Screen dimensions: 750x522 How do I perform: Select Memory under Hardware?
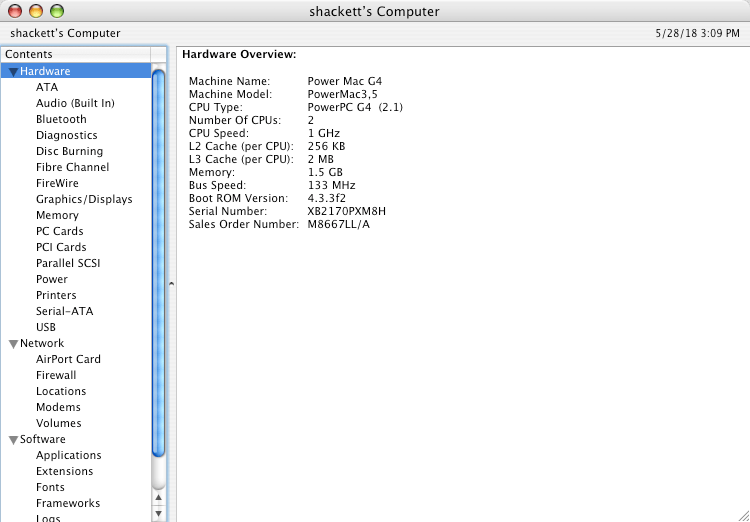click(x=57, y=215)
